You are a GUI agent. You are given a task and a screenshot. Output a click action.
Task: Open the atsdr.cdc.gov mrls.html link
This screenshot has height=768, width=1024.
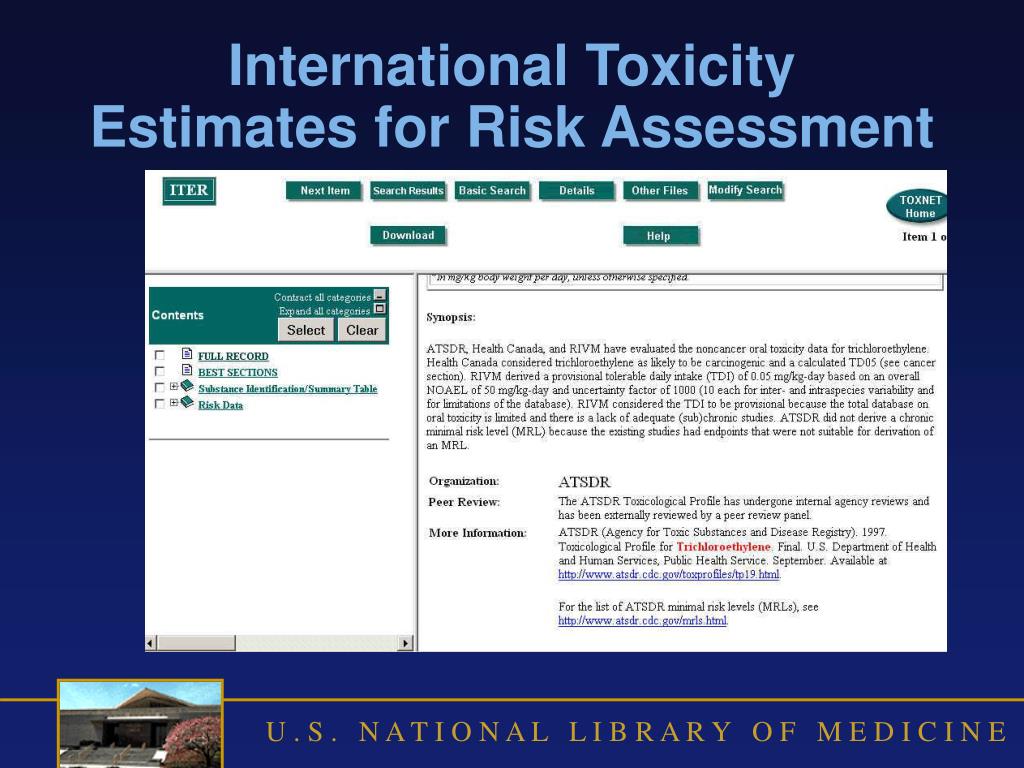click(643, 620)
